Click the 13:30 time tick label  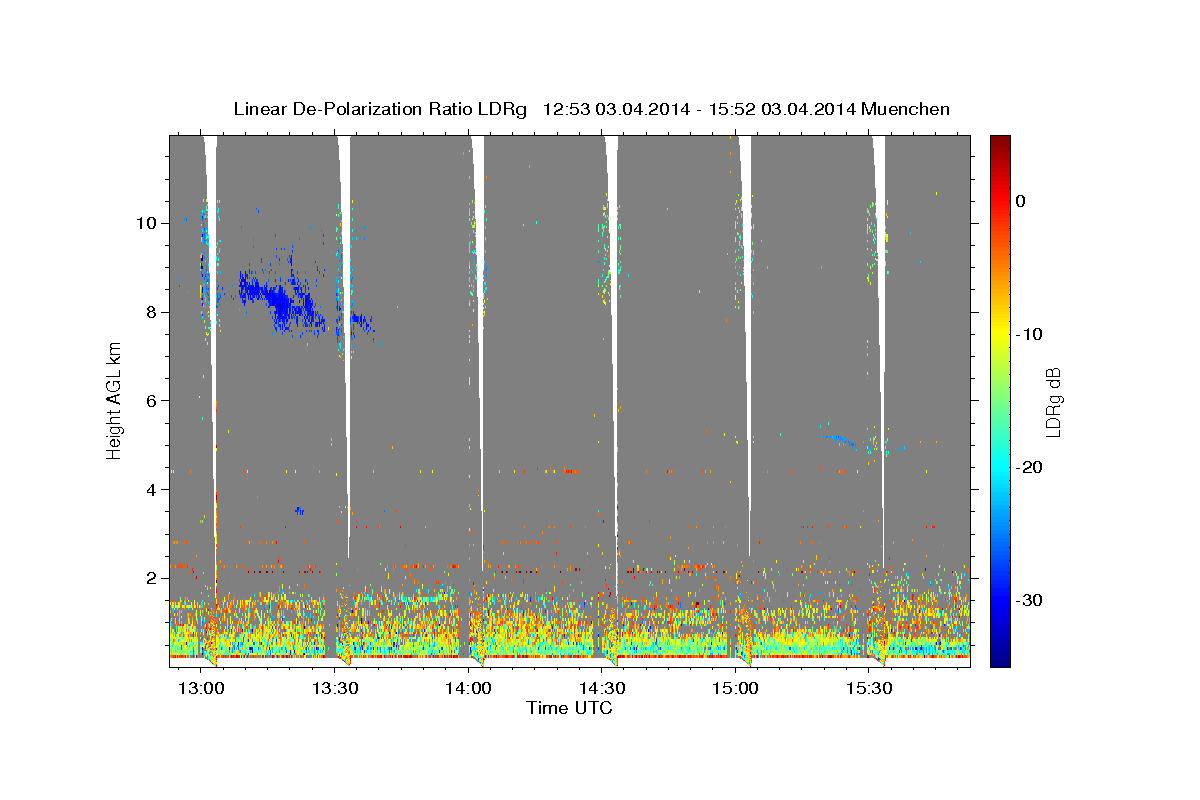click(334, 689)
